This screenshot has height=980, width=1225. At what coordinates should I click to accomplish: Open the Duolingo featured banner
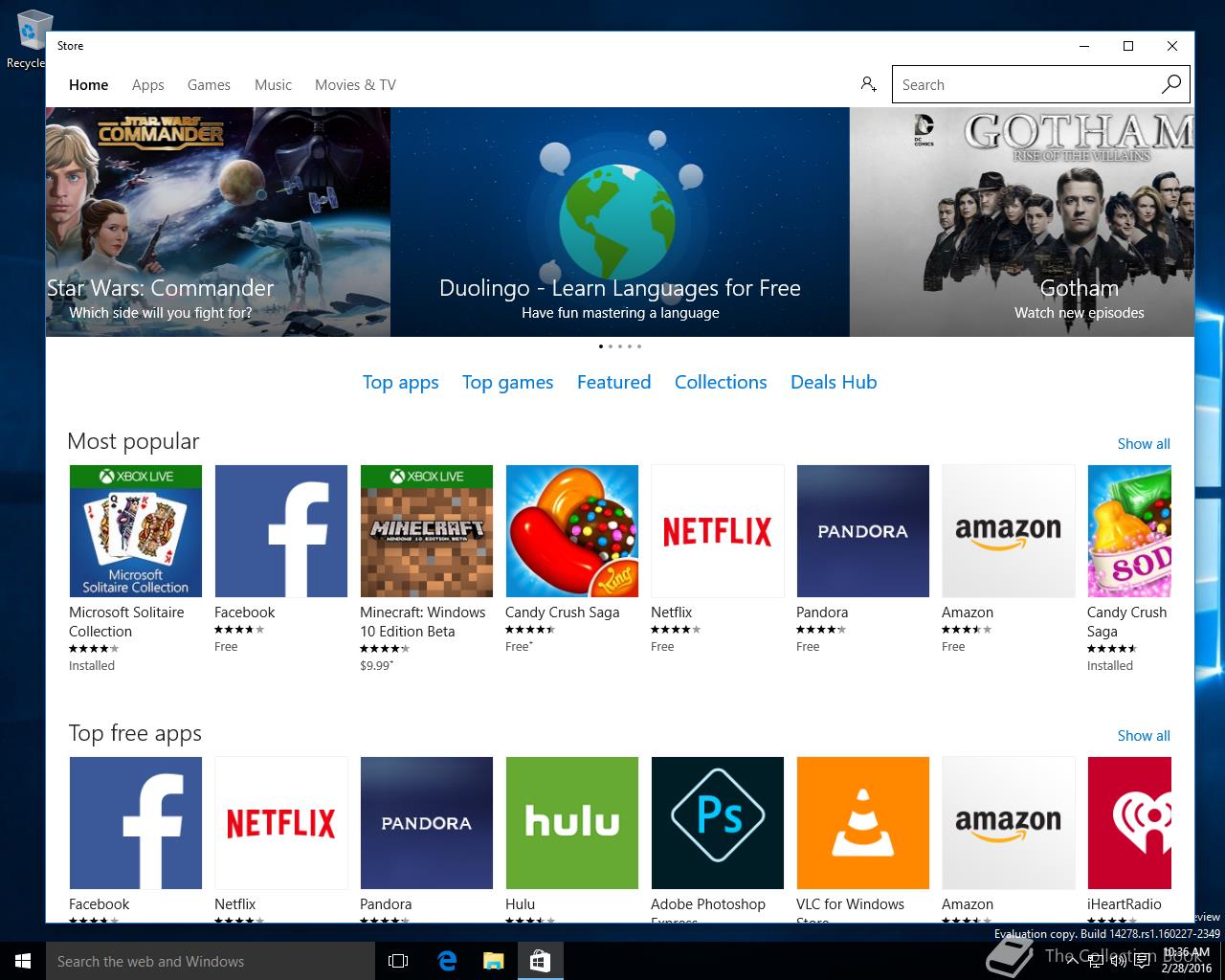pyautogui.click(x=620, y=222)
